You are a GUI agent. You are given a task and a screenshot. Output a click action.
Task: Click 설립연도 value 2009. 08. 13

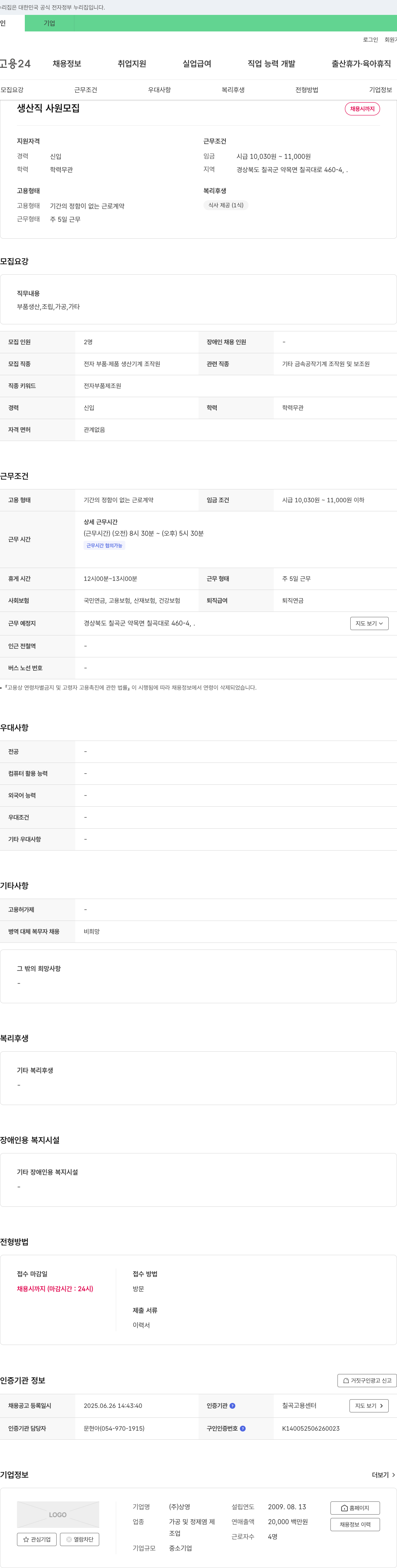pyautogui.click(x=287, y=1507)
